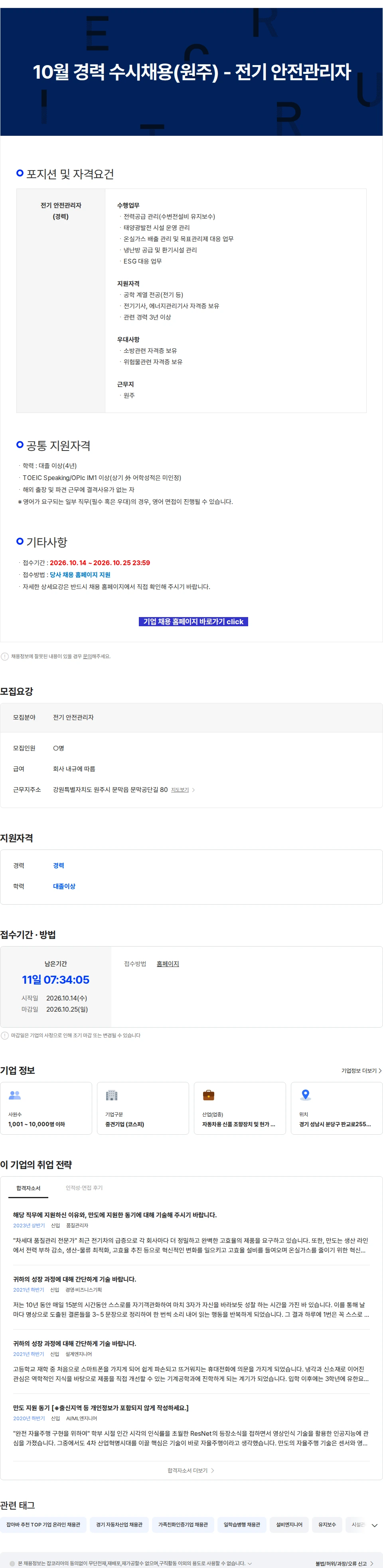This screenshot has height=1568, width=383.
Task: Click the 경력 link under 지원자격
Action: pyautogui.click(x=58, y=865)
